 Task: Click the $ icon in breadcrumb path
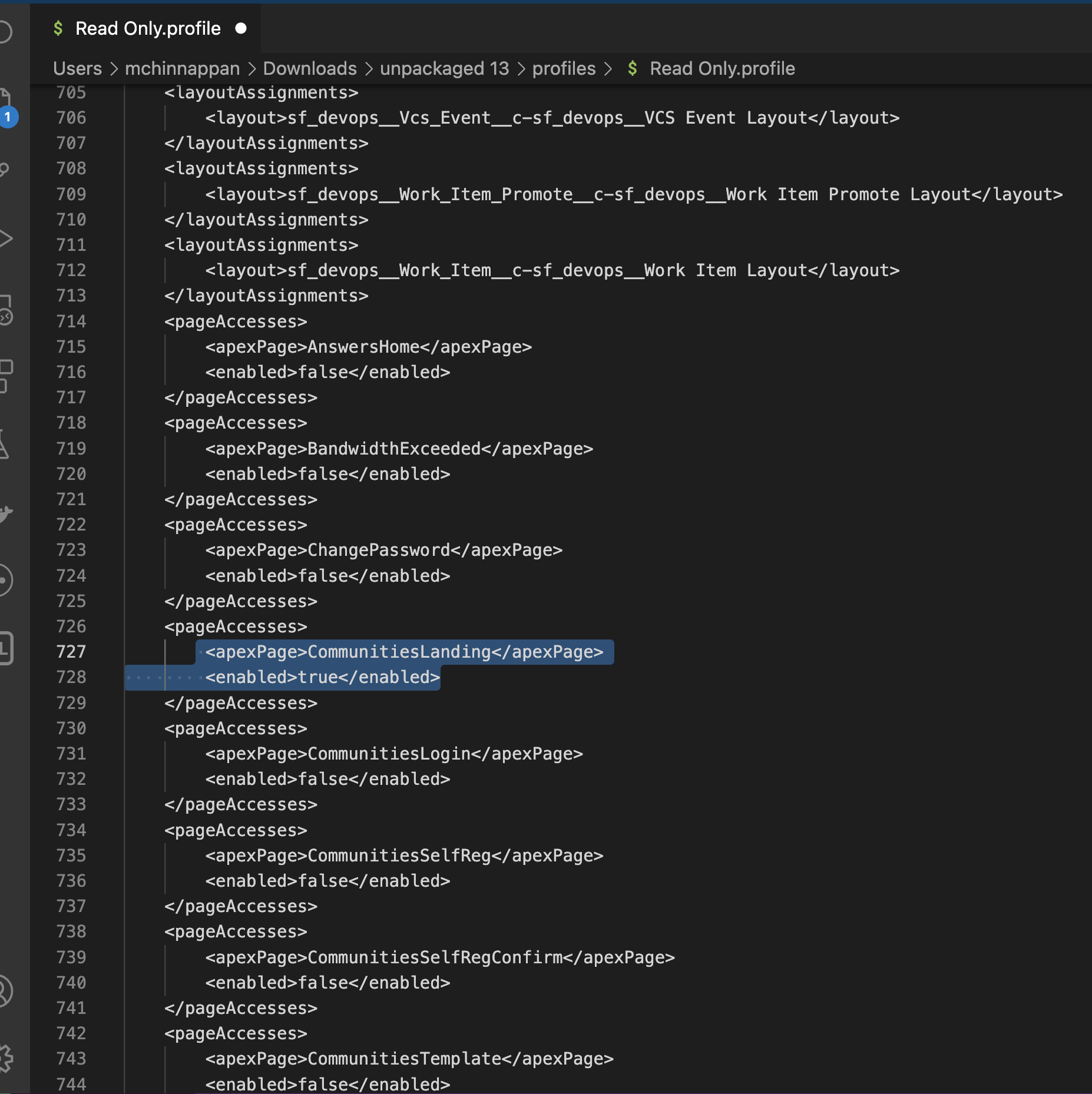click(x=632, y=68)
